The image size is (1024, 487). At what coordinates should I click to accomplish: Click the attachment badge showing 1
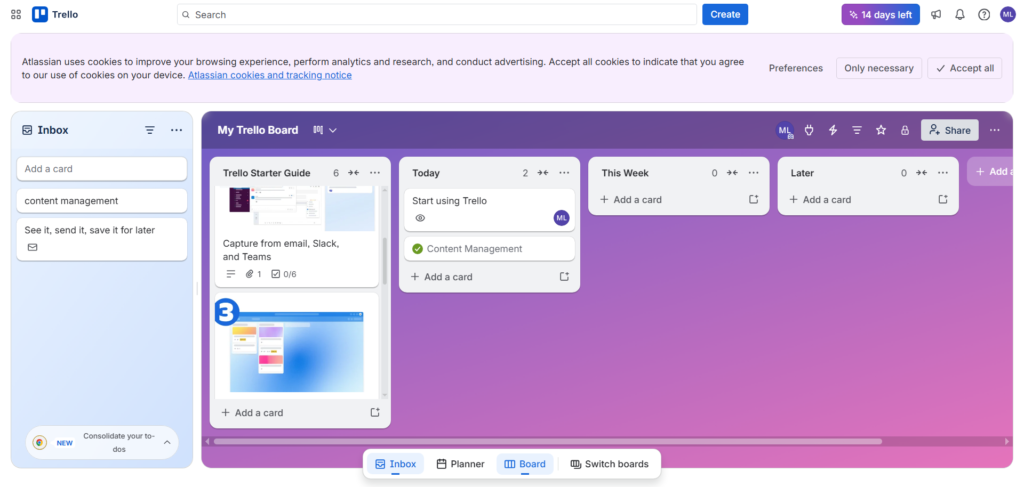coord(253,274)
